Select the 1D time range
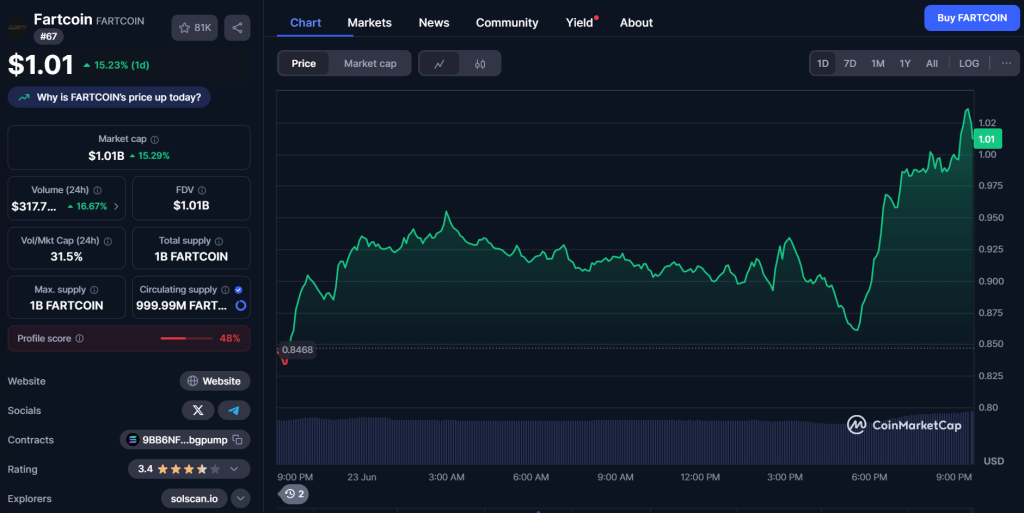The image size is (1024, 513). 823,63
